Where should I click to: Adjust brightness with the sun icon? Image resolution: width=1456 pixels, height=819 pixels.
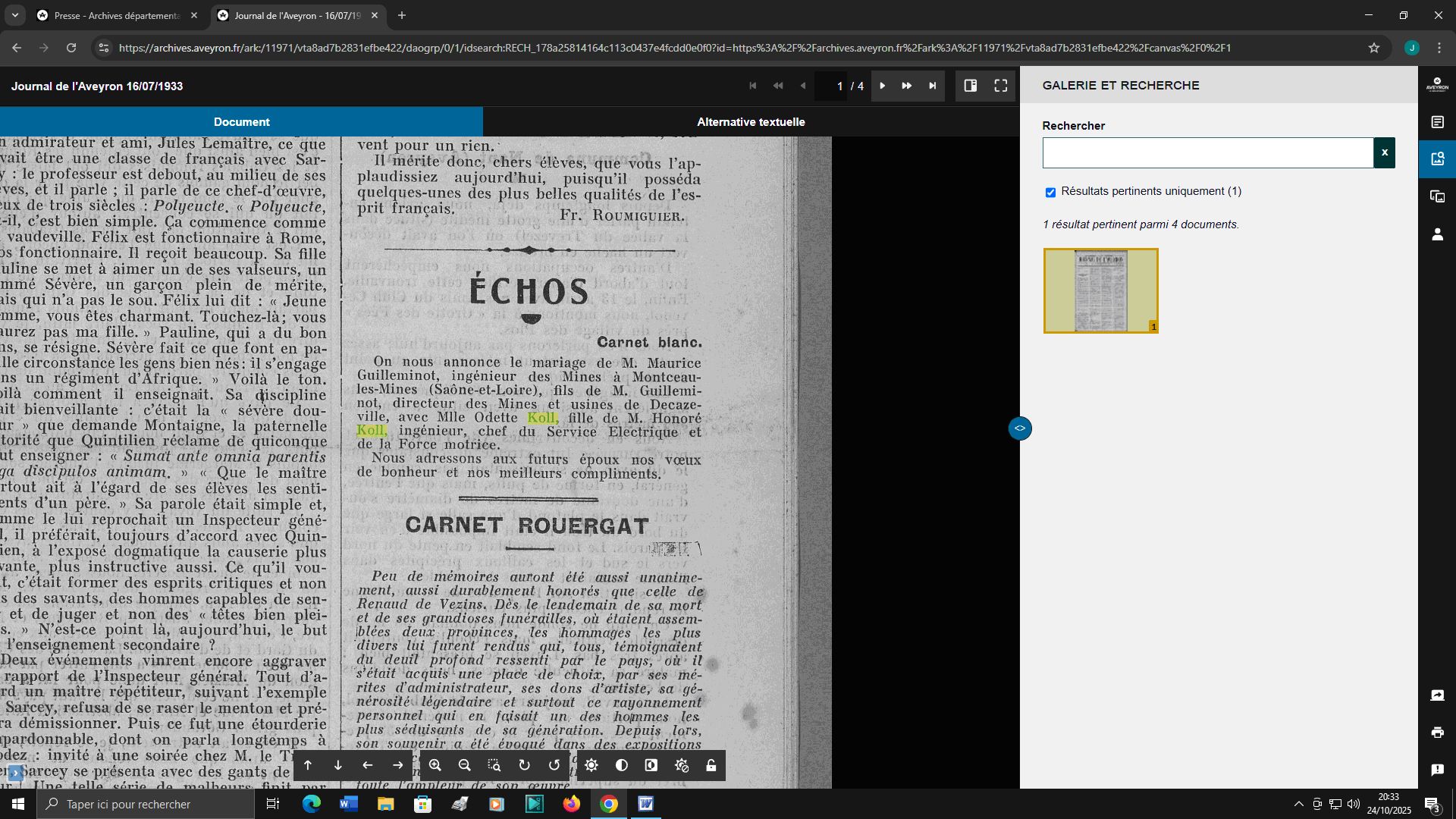591,765
